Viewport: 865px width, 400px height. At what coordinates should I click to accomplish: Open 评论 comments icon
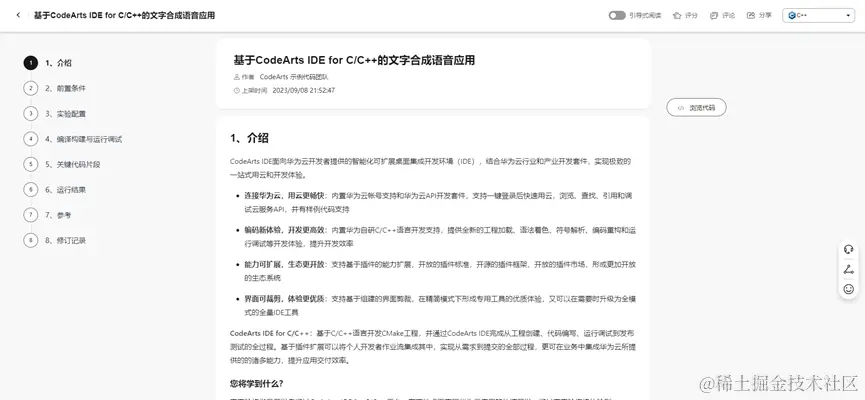pos(714,15)
